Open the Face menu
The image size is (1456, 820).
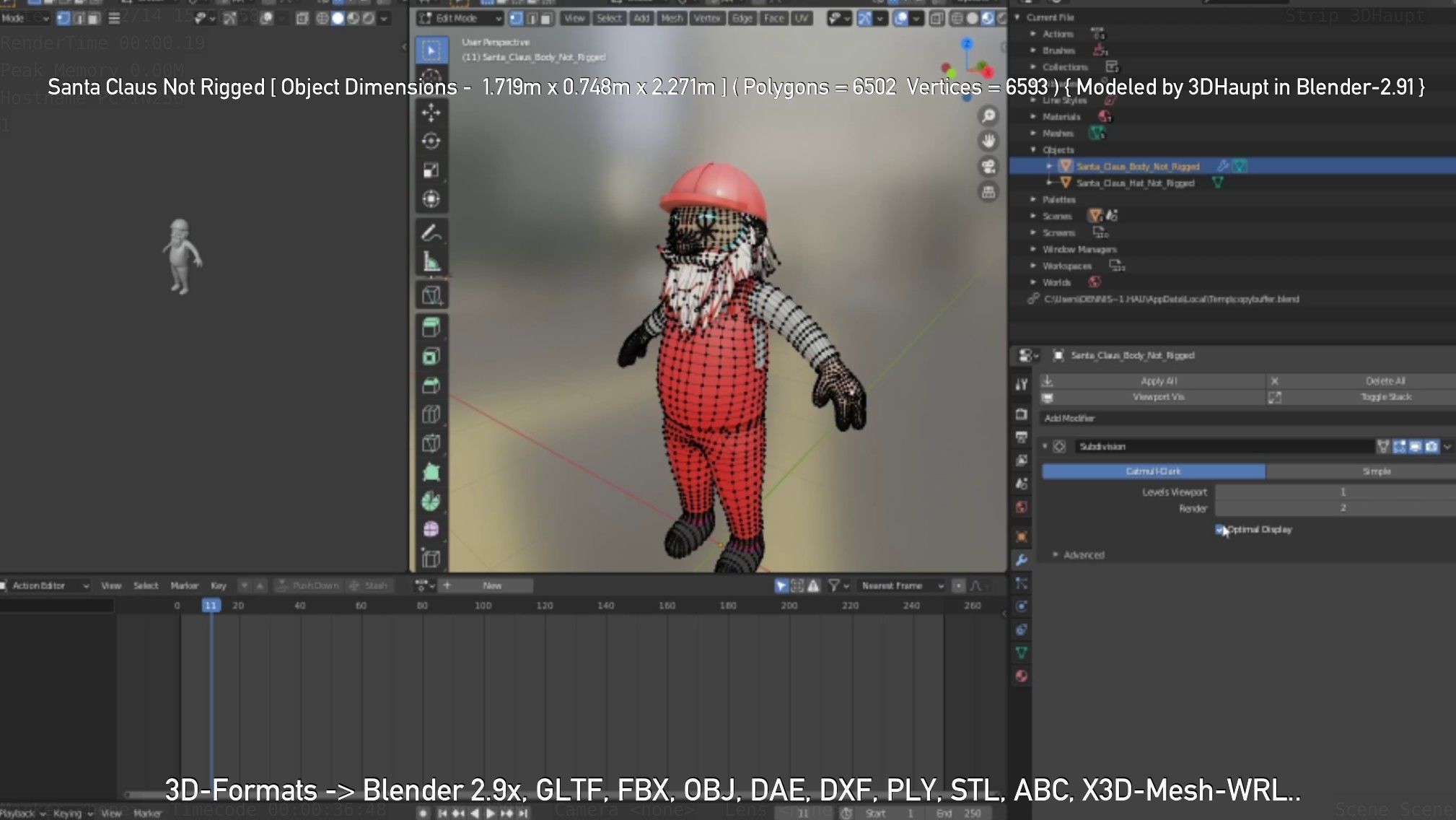pos(774,18)
